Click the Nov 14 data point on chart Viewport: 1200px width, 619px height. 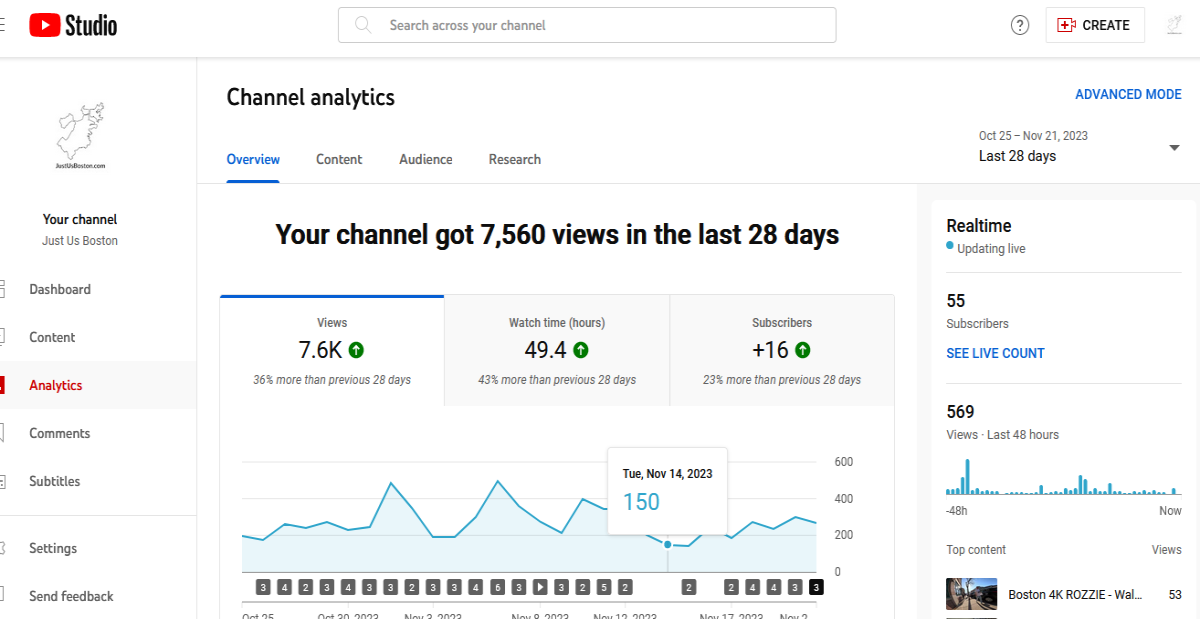point(668,544)
